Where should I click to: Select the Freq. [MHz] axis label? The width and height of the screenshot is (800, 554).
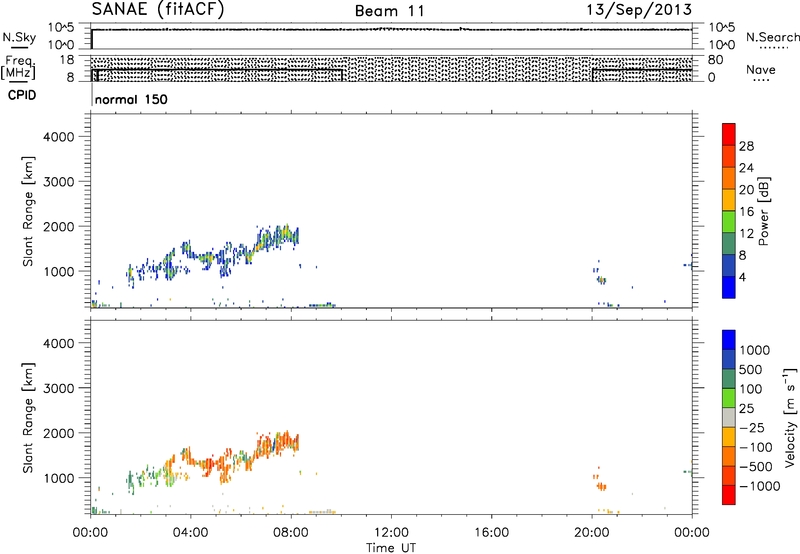pos(19,67)
